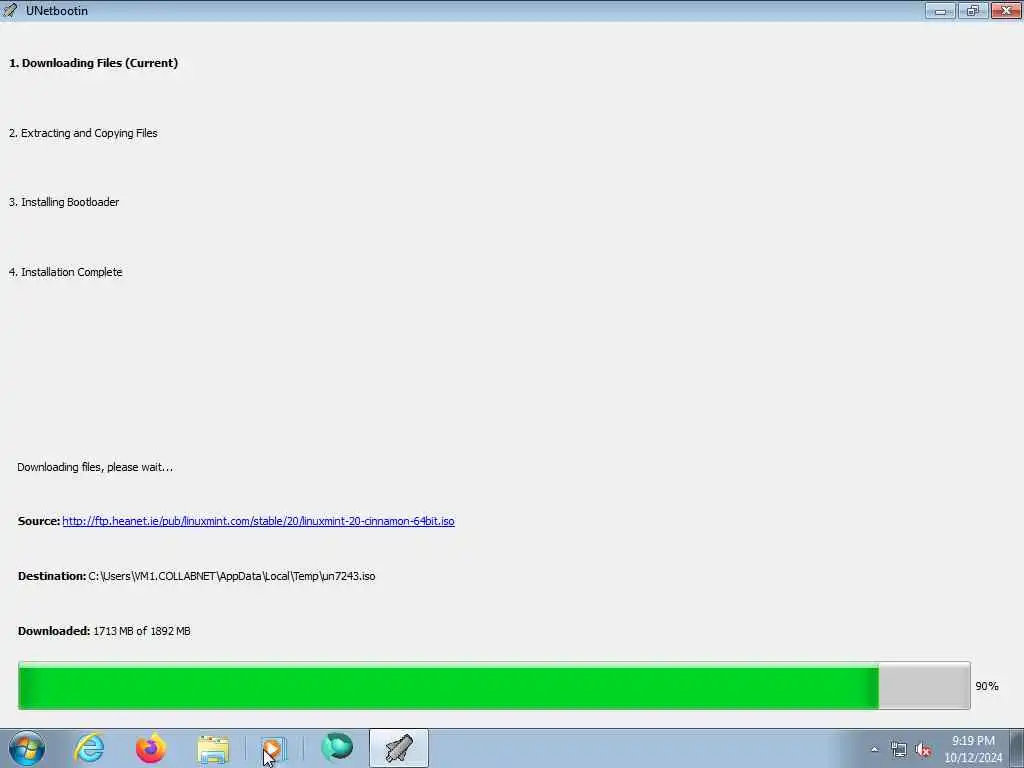This screenshot has width=1024, height=768.
Task: Click the '3. Installing Bootloader' step
Action: (64, 202)
